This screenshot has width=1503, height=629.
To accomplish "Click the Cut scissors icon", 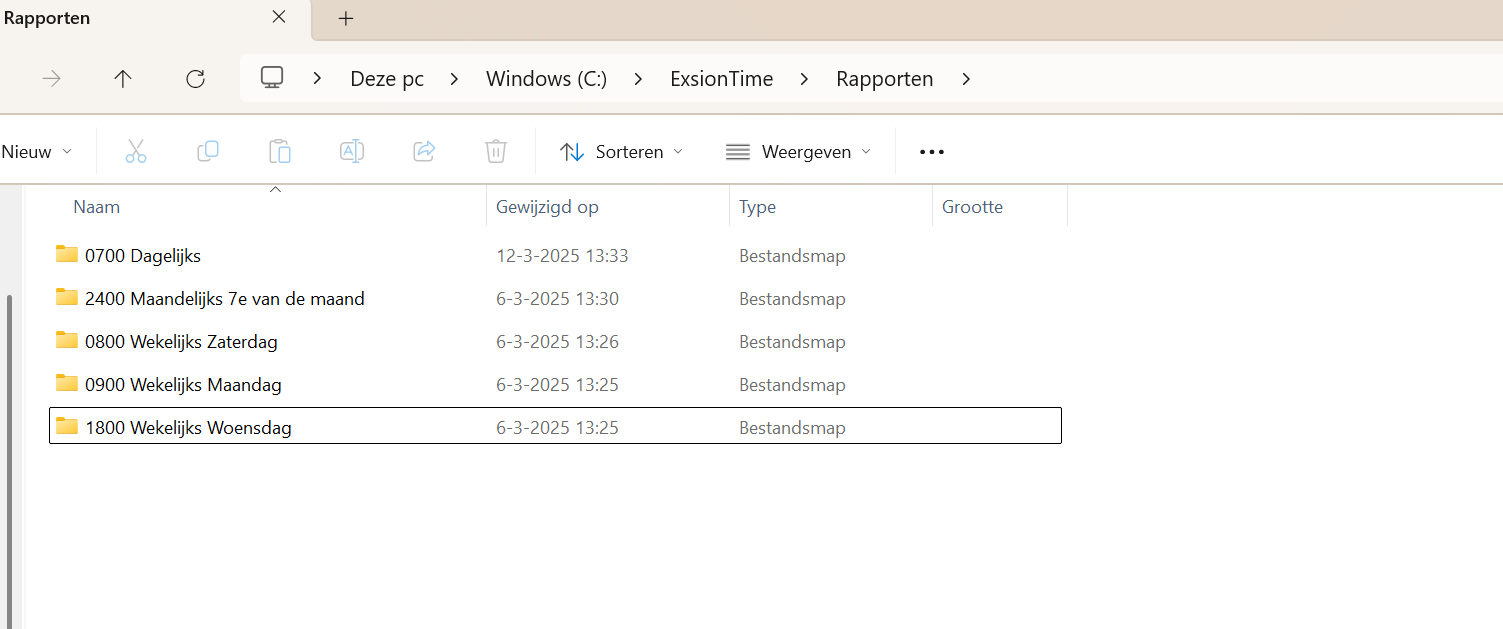I will 136,152.
